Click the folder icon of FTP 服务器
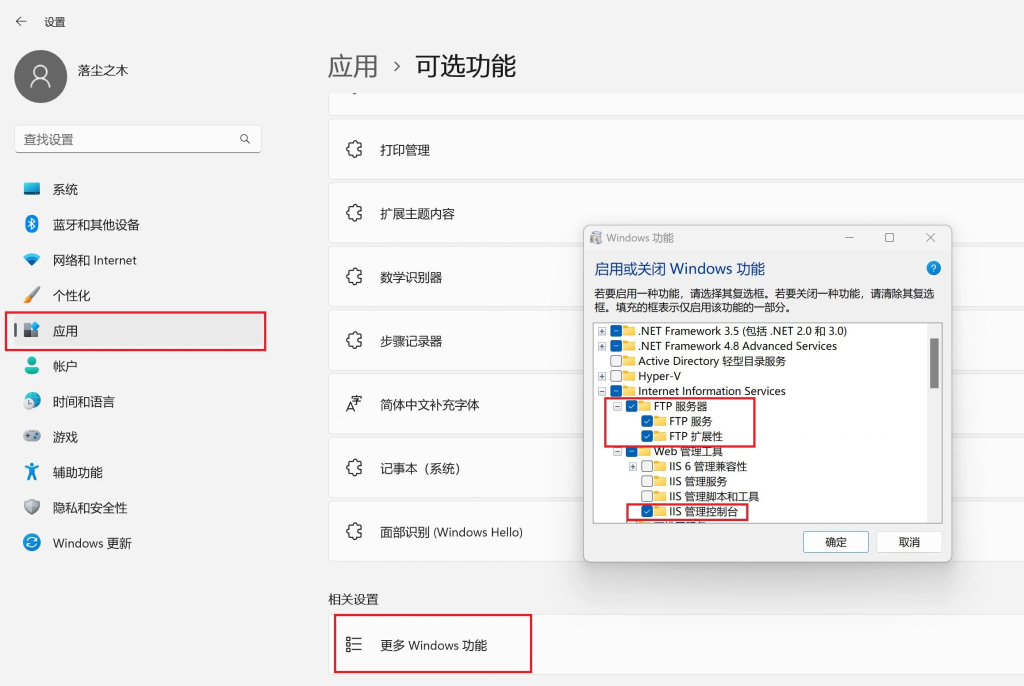Viewport: 1024px width, 686px height. [645, 406]
